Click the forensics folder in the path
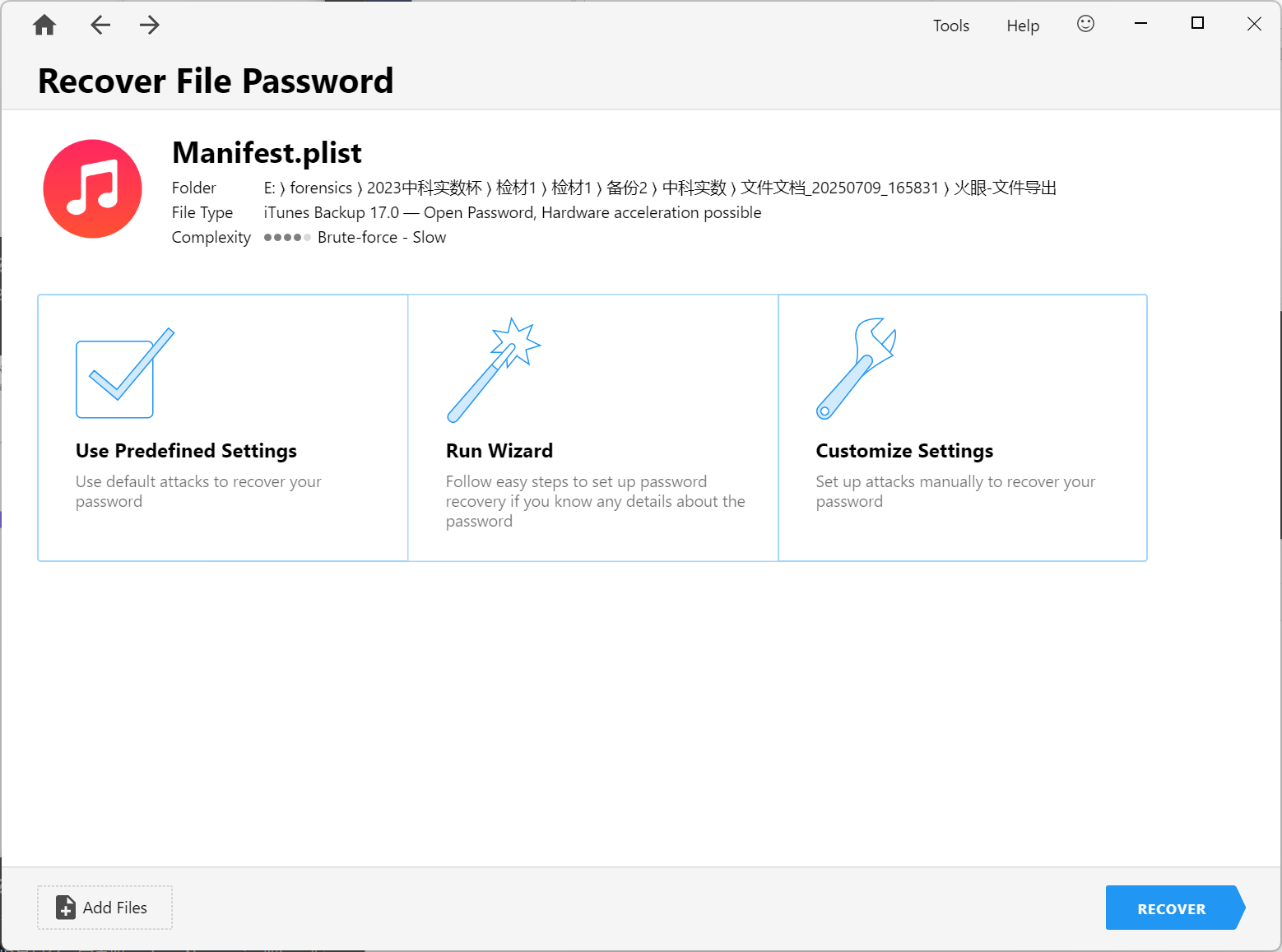 (320, 188)
